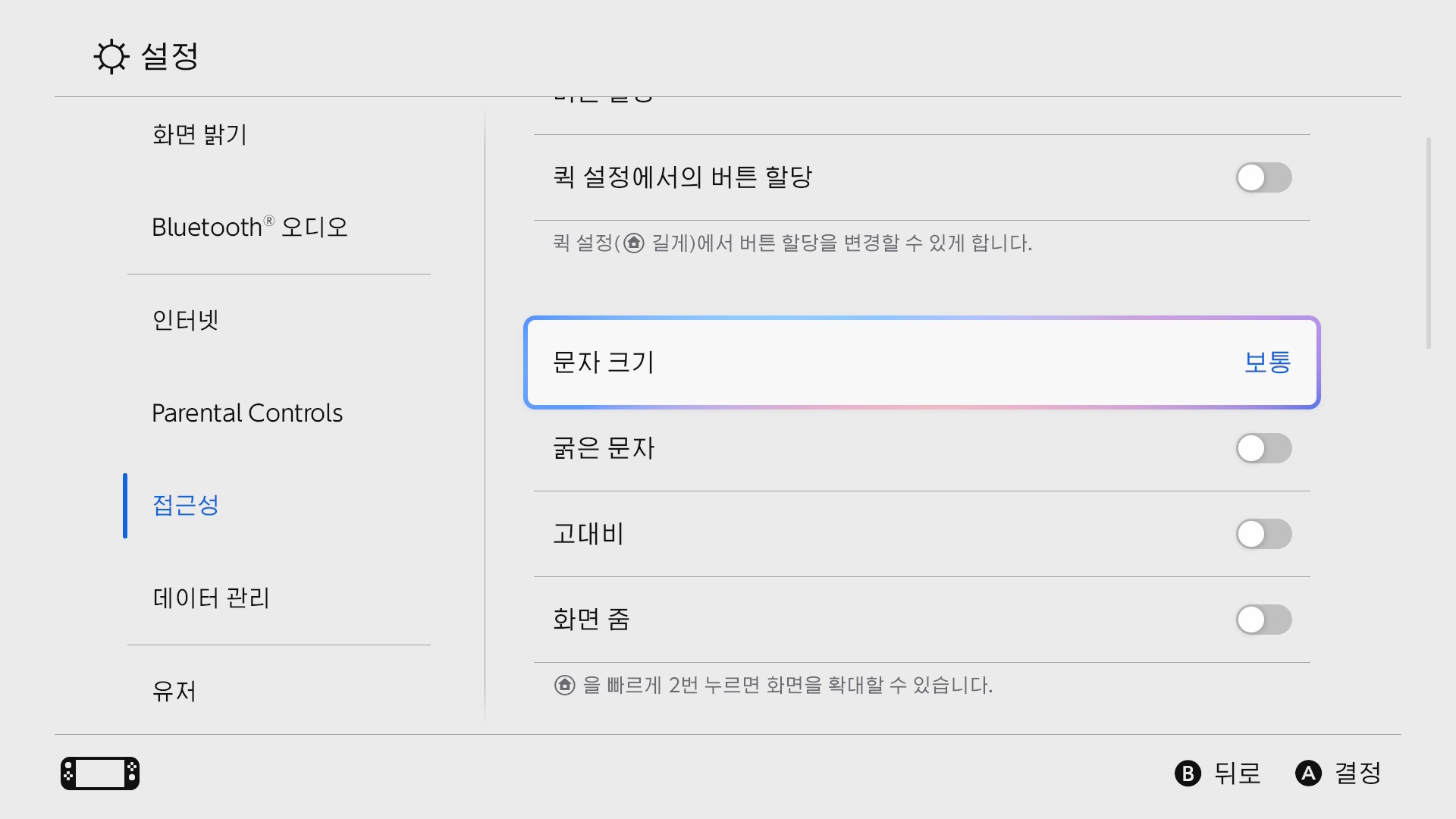Click the settings gear icon
This screenshot has width=1456, height=819.
coord(111,57)
